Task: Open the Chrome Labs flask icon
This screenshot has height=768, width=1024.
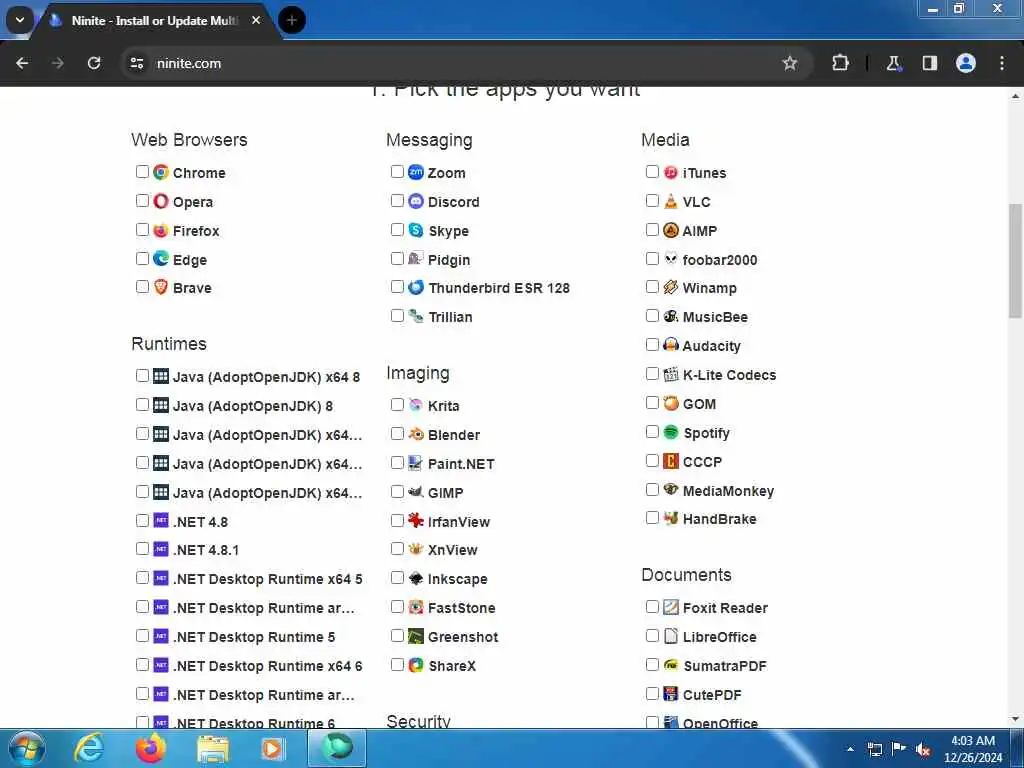Action: pos(893,63)
